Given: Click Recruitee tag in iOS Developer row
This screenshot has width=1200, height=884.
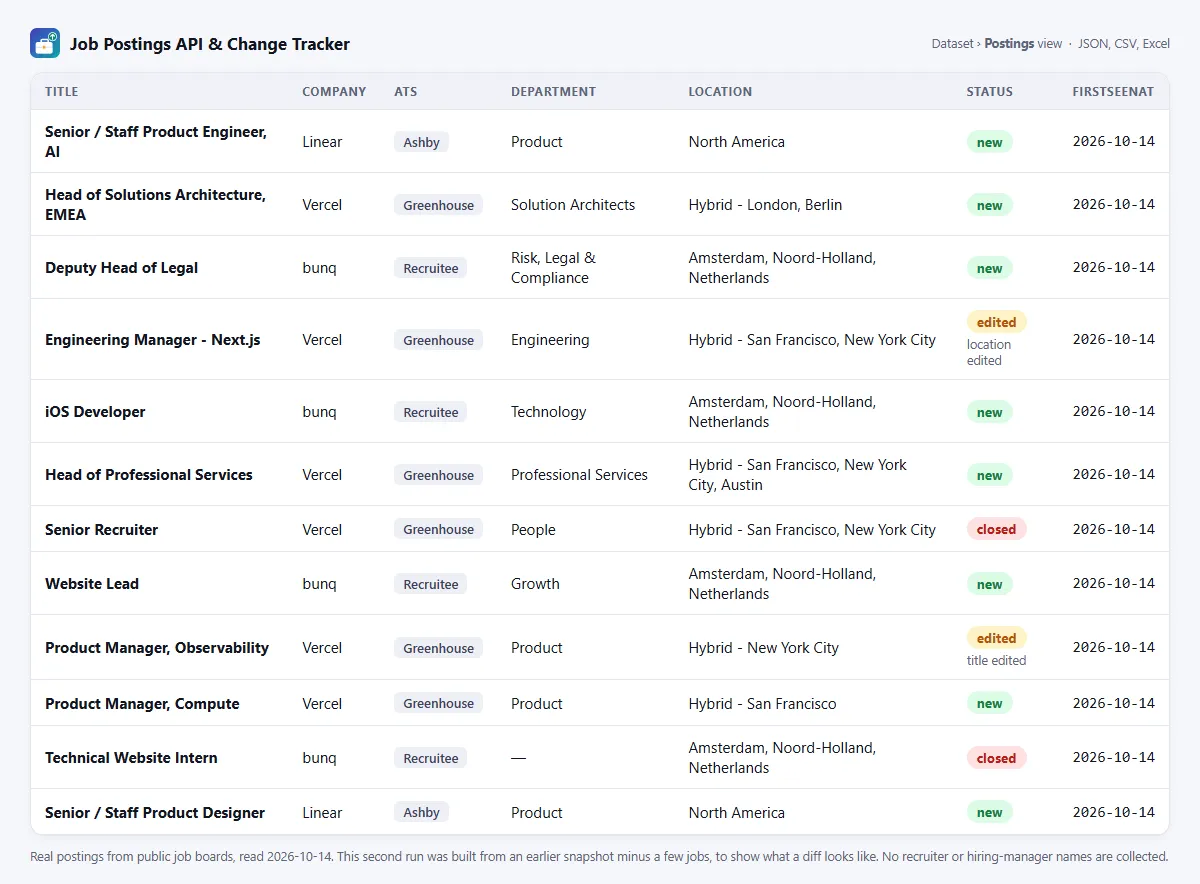Looking at the screenshot, I should coord(430,412).
